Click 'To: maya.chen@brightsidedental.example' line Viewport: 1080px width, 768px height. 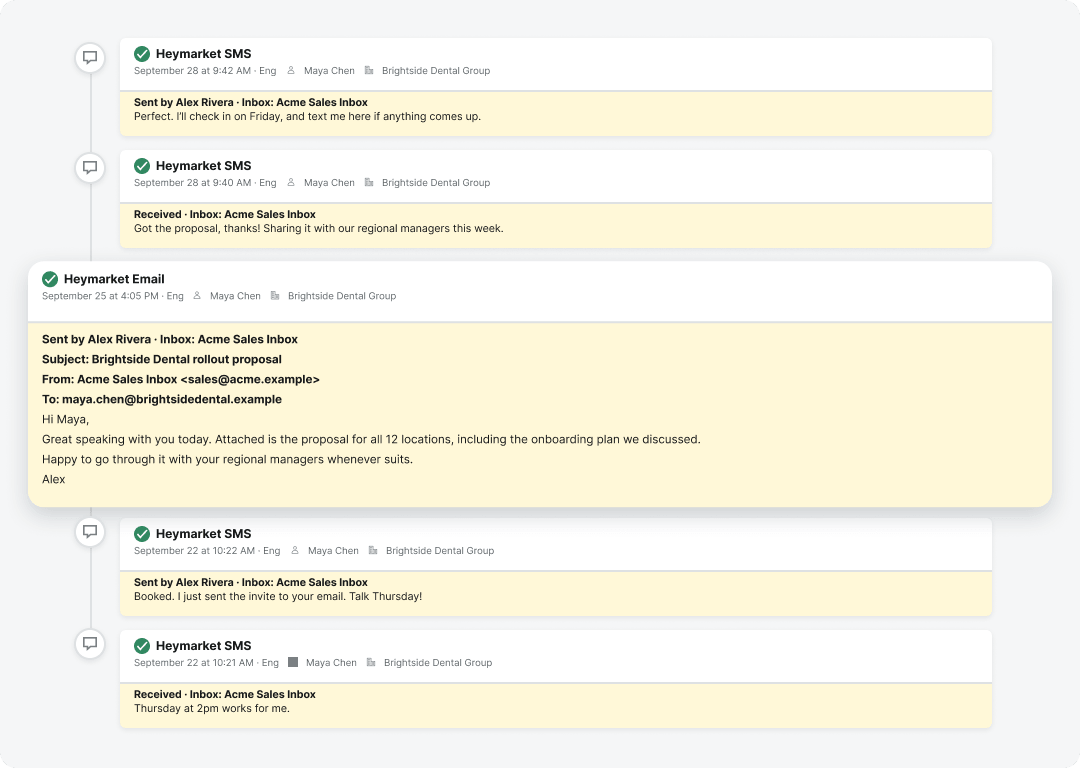pyautogui.click(x=162, y=399)
